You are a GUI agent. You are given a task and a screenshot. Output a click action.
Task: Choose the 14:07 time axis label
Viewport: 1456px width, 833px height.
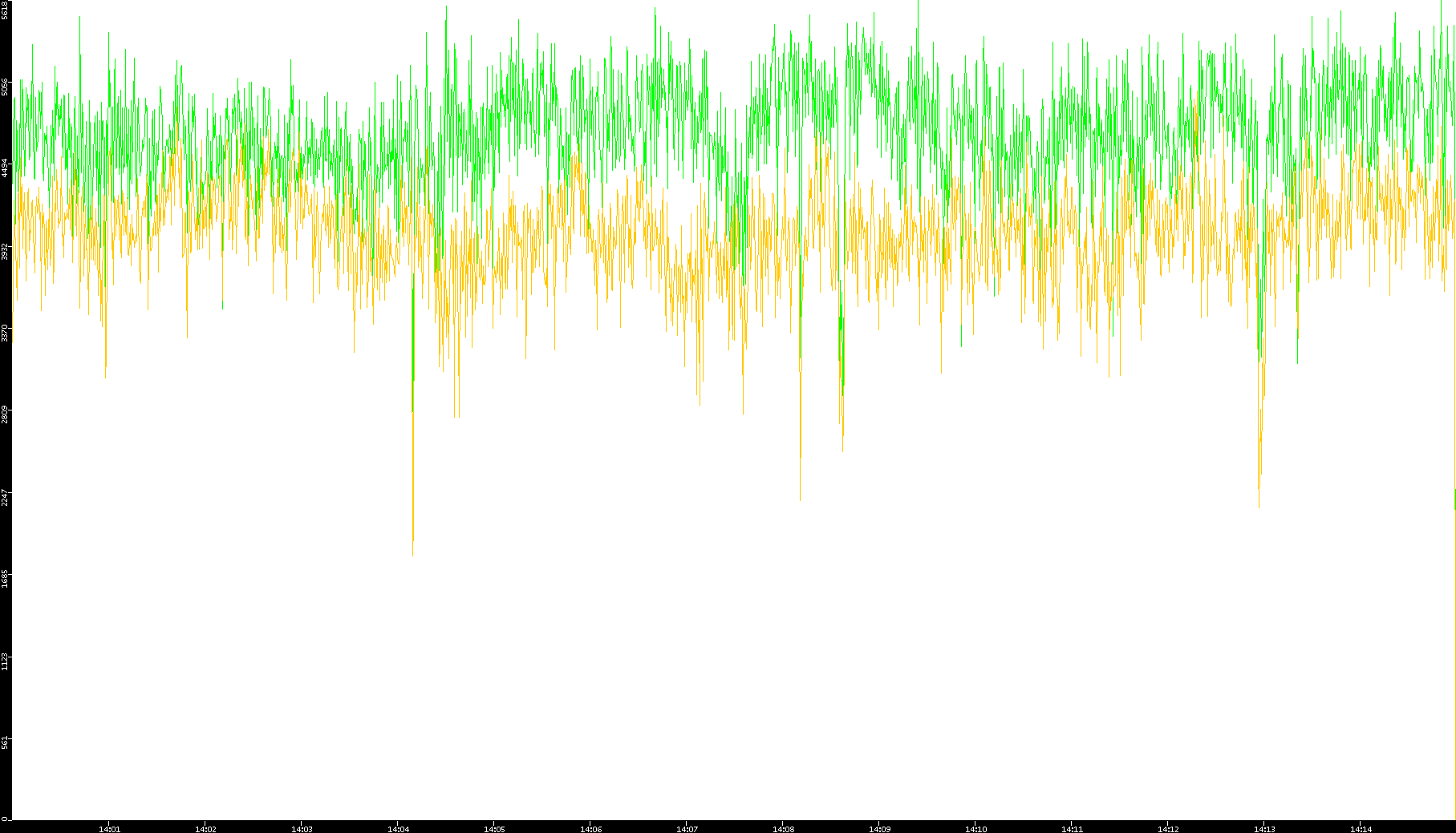(x=687, y=829)
